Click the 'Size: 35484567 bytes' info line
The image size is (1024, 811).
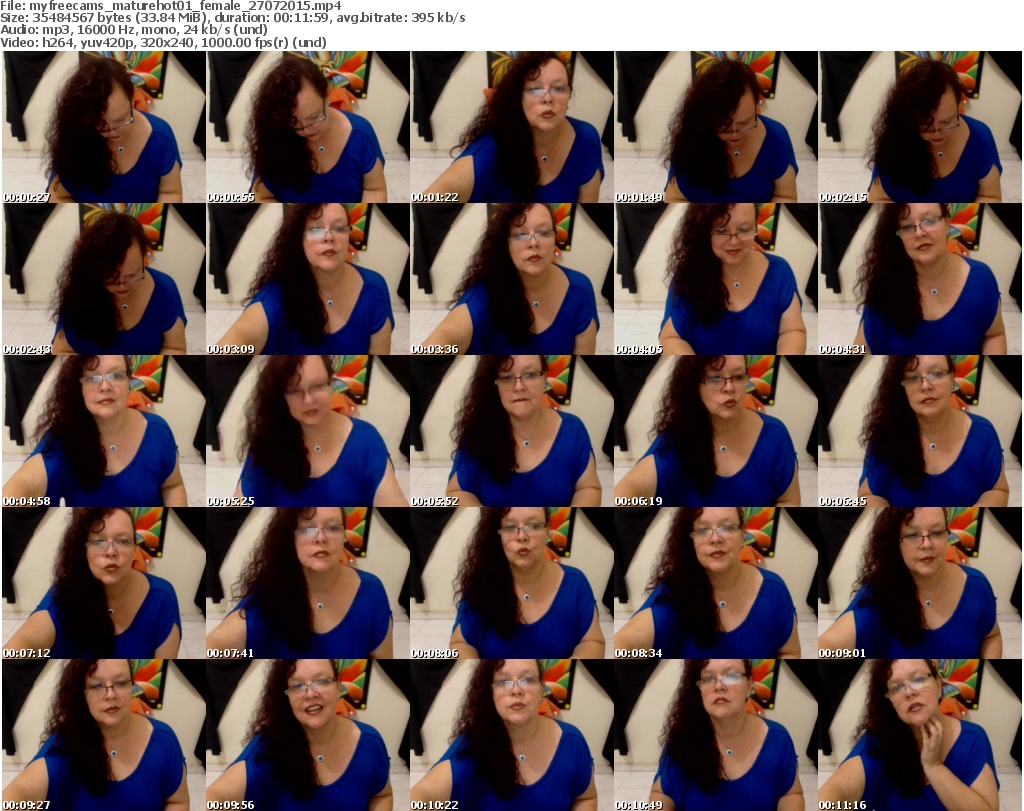(232, 18)
